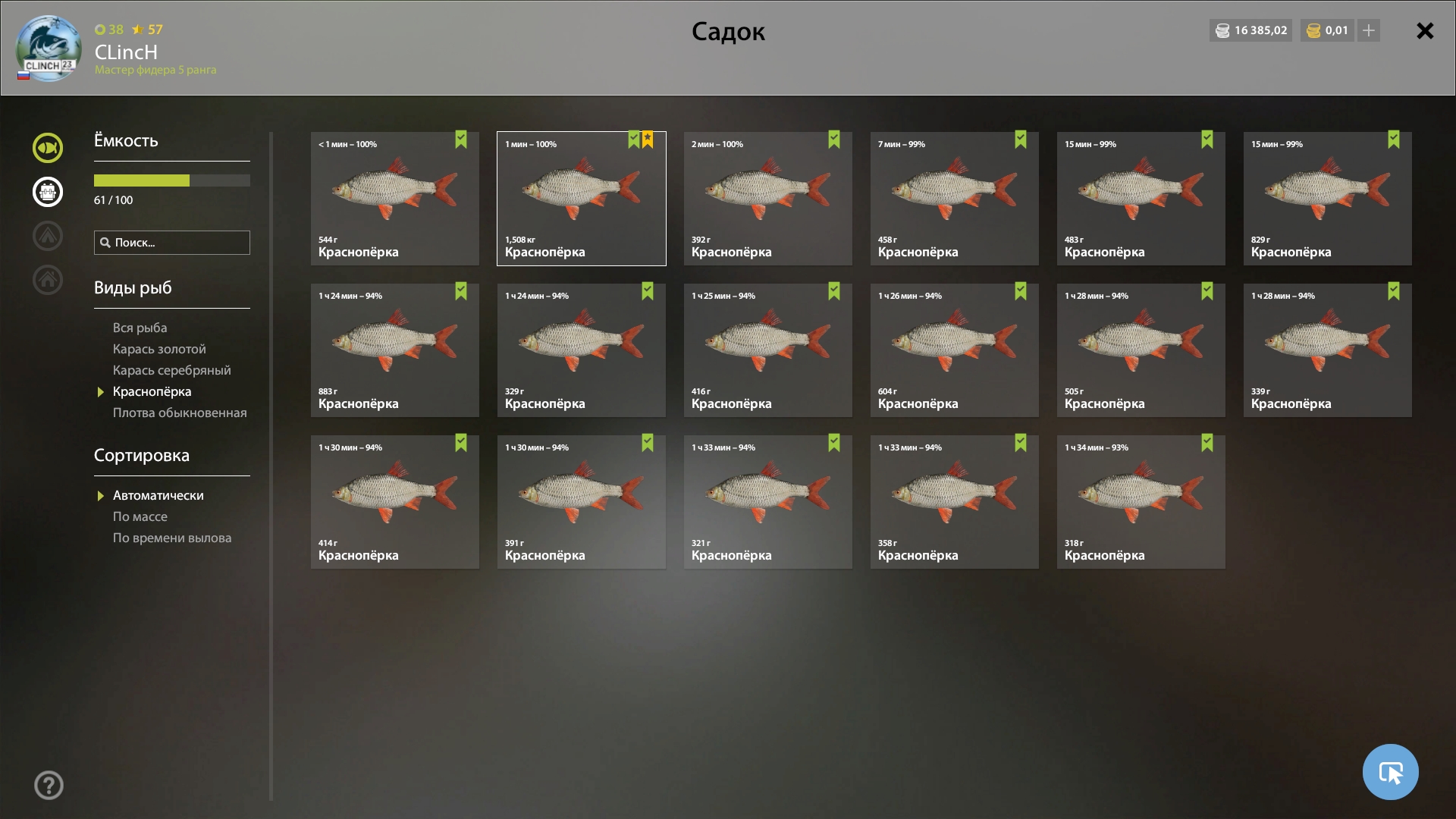
Task: Close the Садок window
Action: tap(1425, 30)
